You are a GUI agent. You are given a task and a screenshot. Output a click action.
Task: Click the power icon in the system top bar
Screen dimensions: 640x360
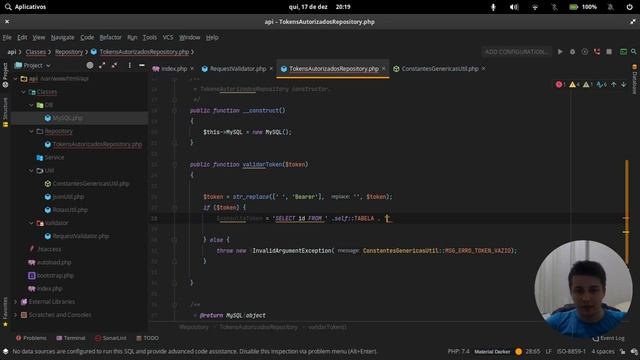629,7
